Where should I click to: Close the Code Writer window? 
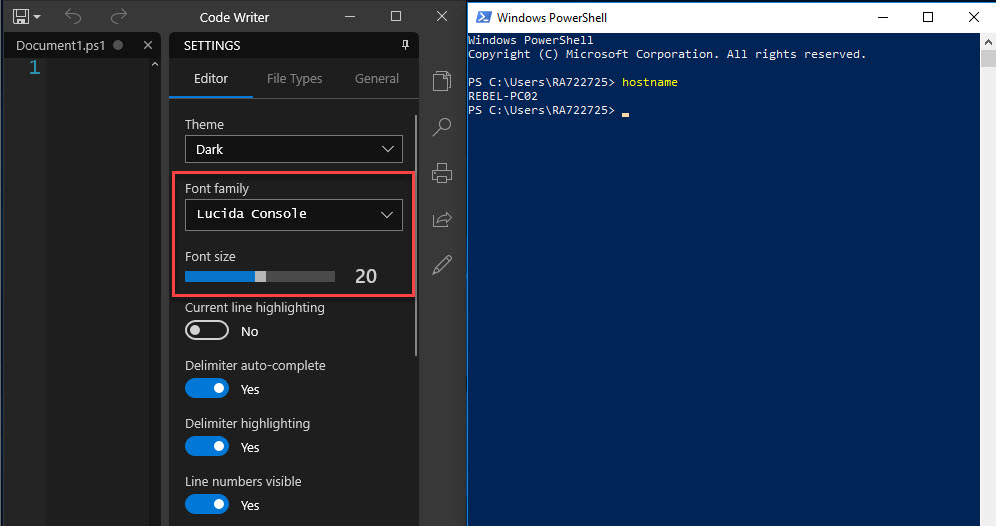click(442, 17)
